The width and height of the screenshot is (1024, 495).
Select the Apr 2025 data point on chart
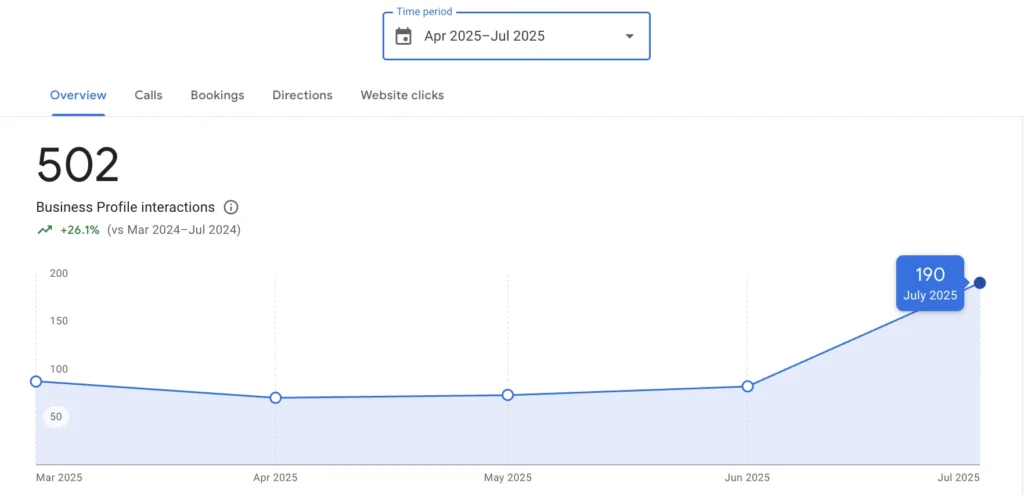coord(275,398)
